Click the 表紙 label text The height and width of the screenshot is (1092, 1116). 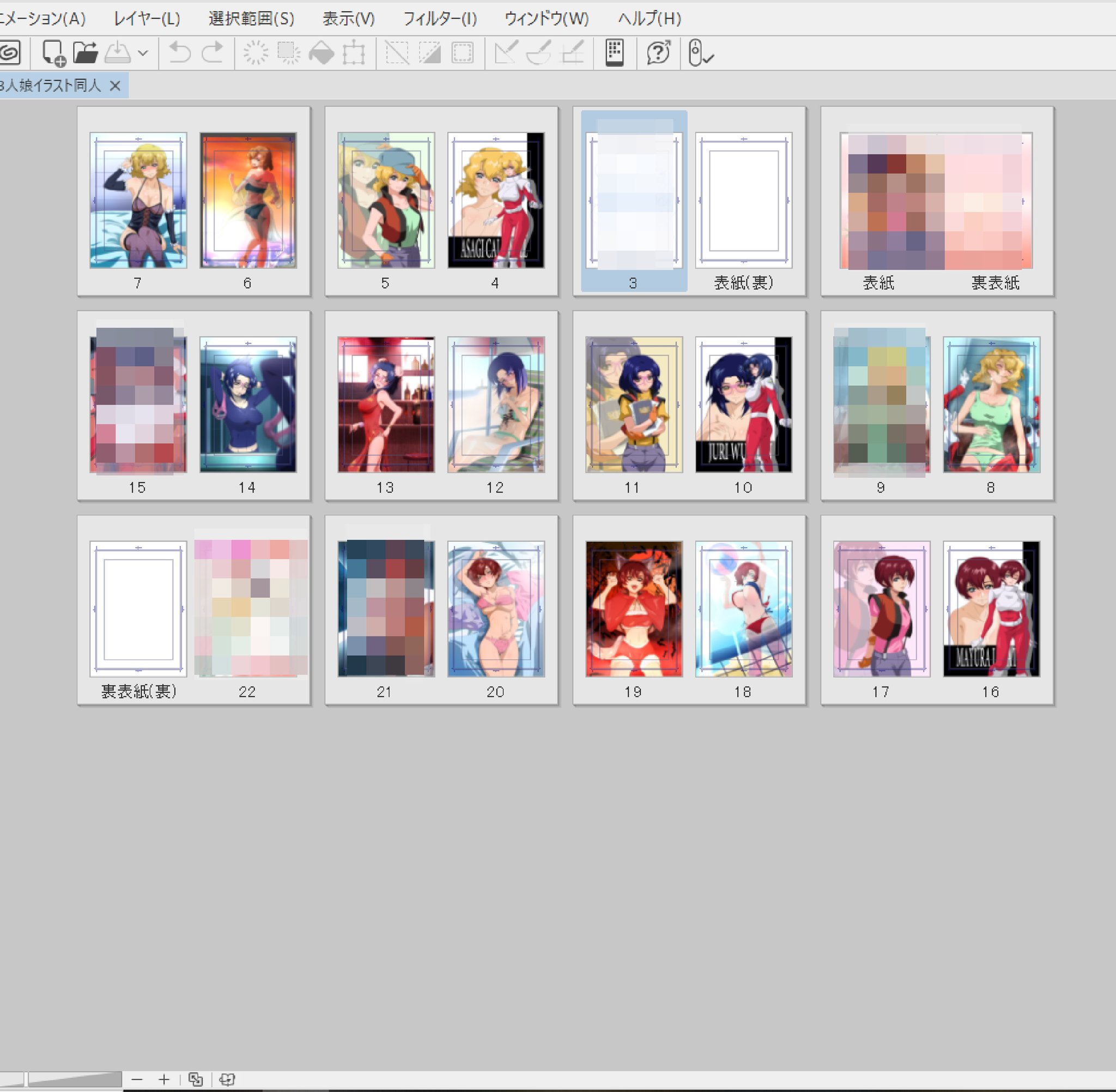(x=878, y=283)
